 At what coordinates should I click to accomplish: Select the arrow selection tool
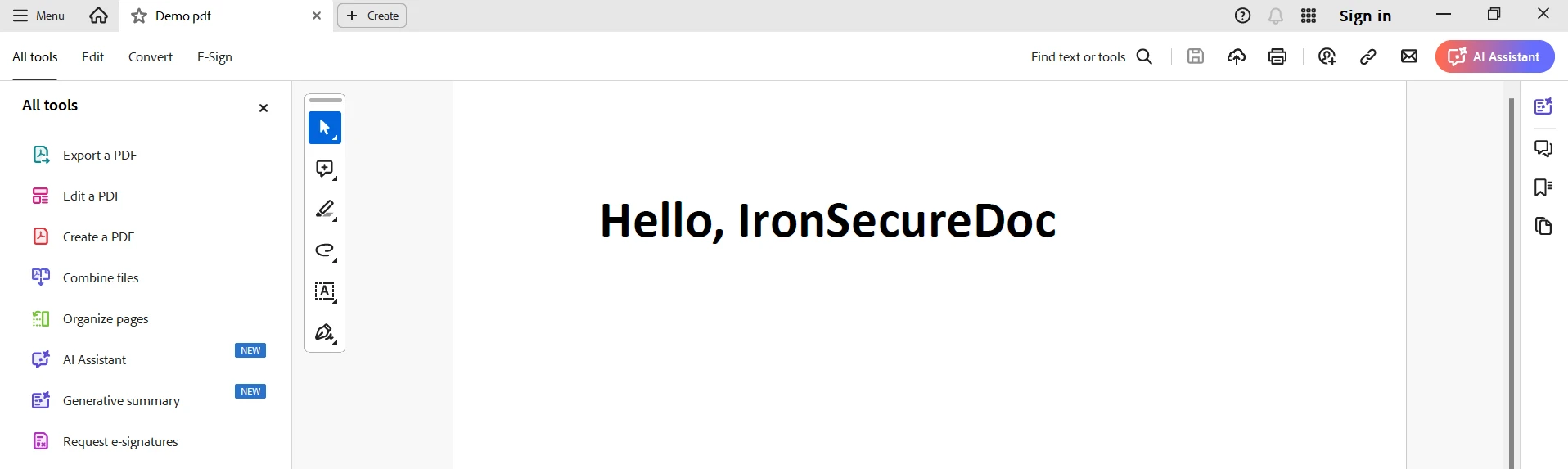325,128
